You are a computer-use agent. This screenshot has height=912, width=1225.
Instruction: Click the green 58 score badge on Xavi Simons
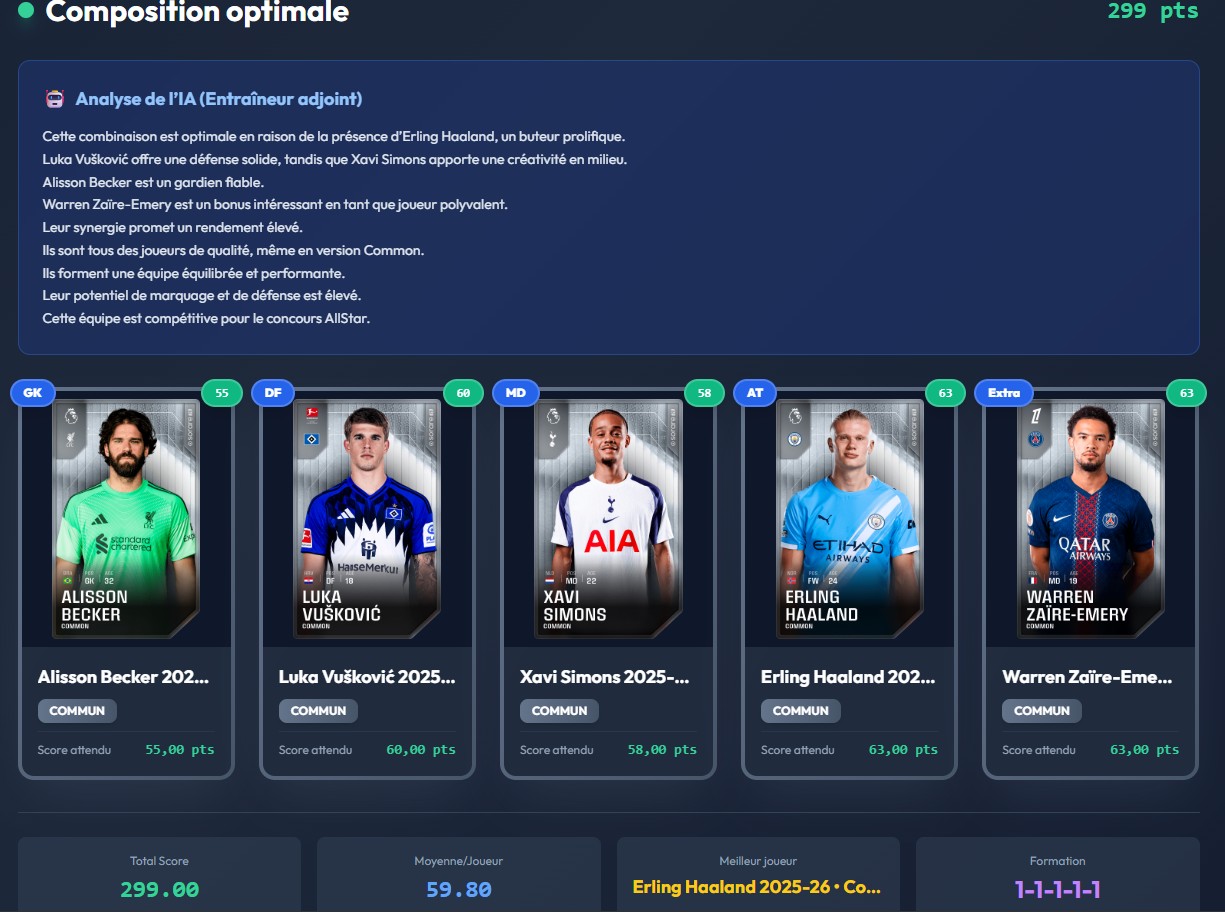704,393
